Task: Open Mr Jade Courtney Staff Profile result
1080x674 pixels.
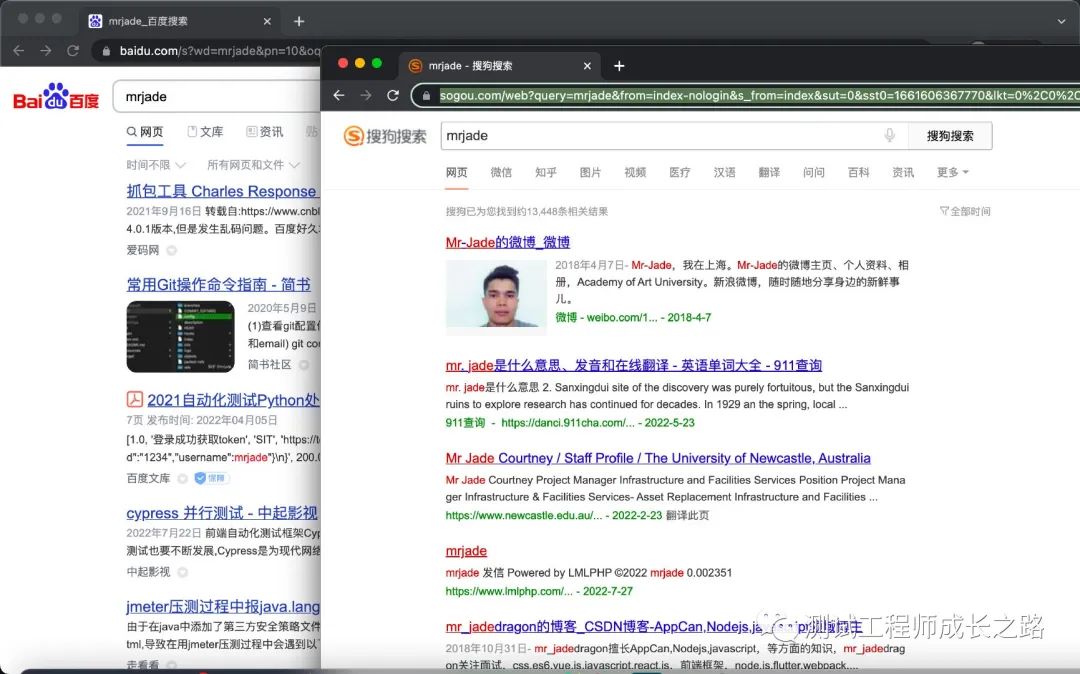Action: (x=658, y=459)
